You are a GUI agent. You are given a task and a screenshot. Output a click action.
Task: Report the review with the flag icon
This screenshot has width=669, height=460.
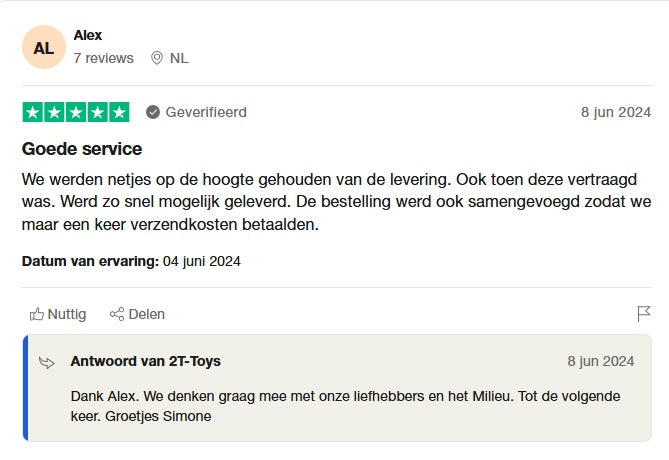(x=644, y=314)
